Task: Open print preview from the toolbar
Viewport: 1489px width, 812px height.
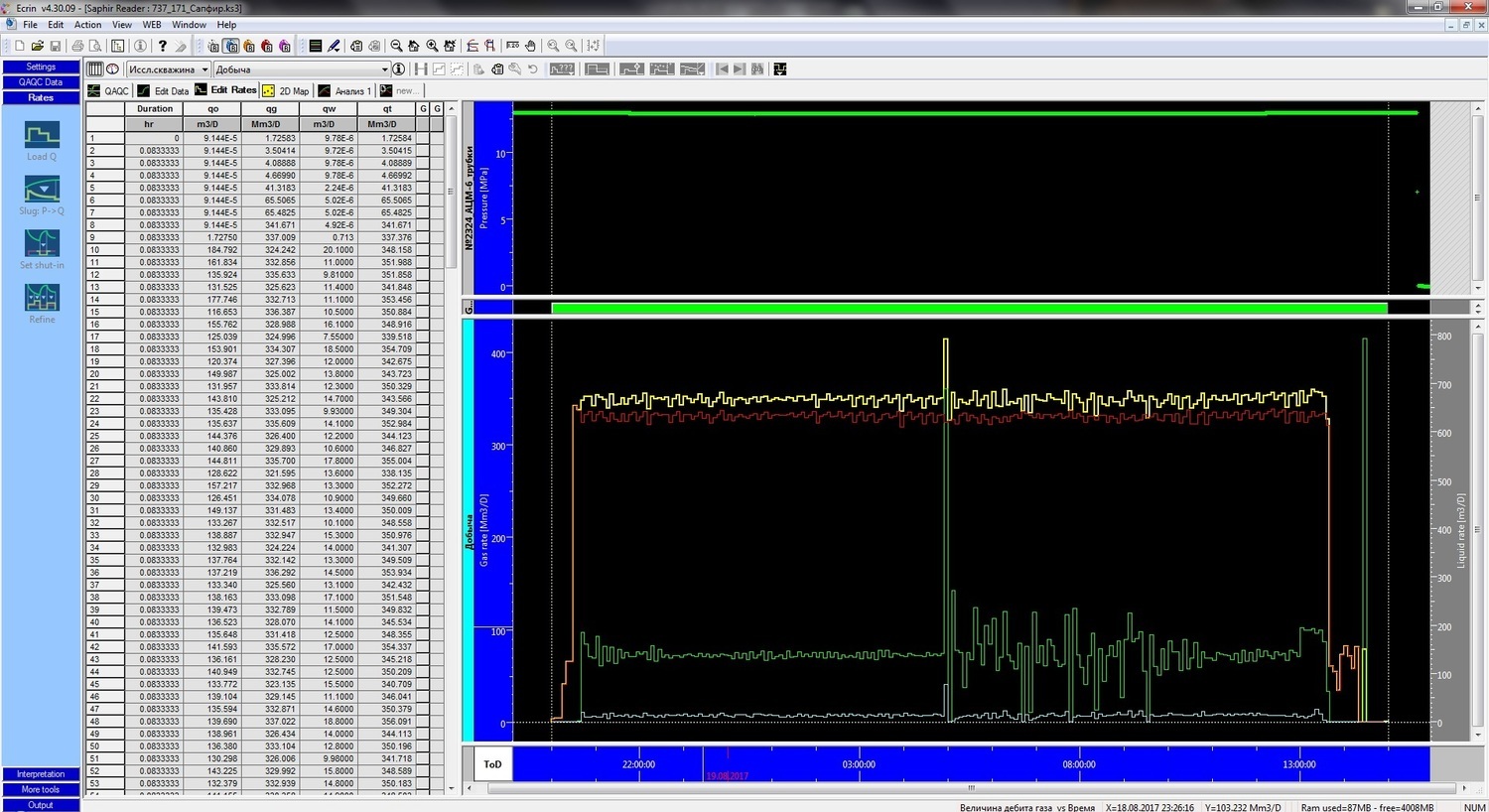Action: pos(95,46)
